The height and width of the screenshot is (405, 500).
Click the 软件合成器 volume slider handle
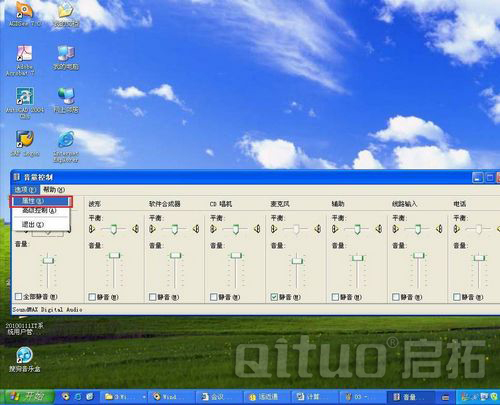pos(175,255)
